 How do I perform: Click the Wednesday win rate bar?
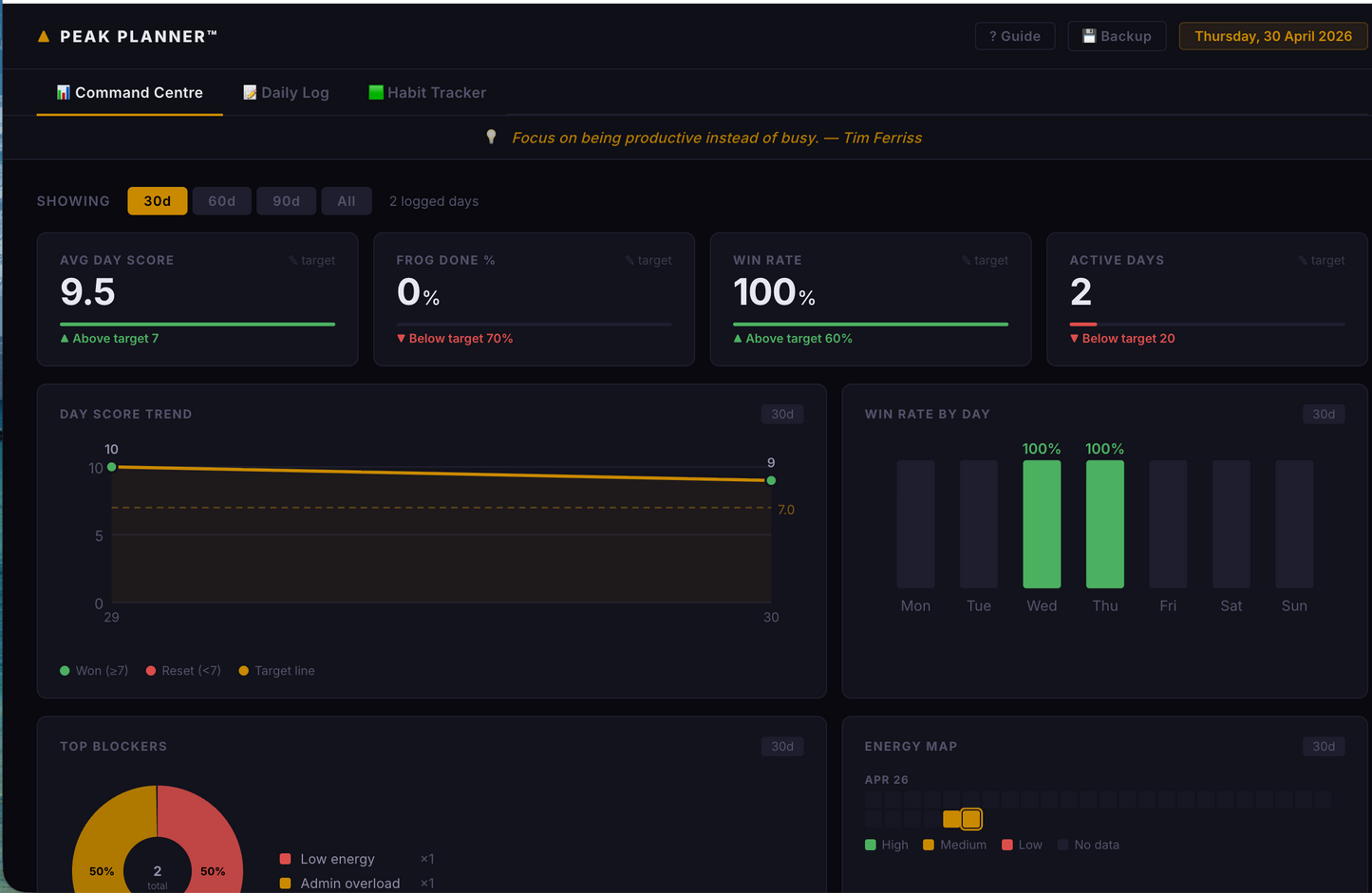click(x=1042, y=524)
